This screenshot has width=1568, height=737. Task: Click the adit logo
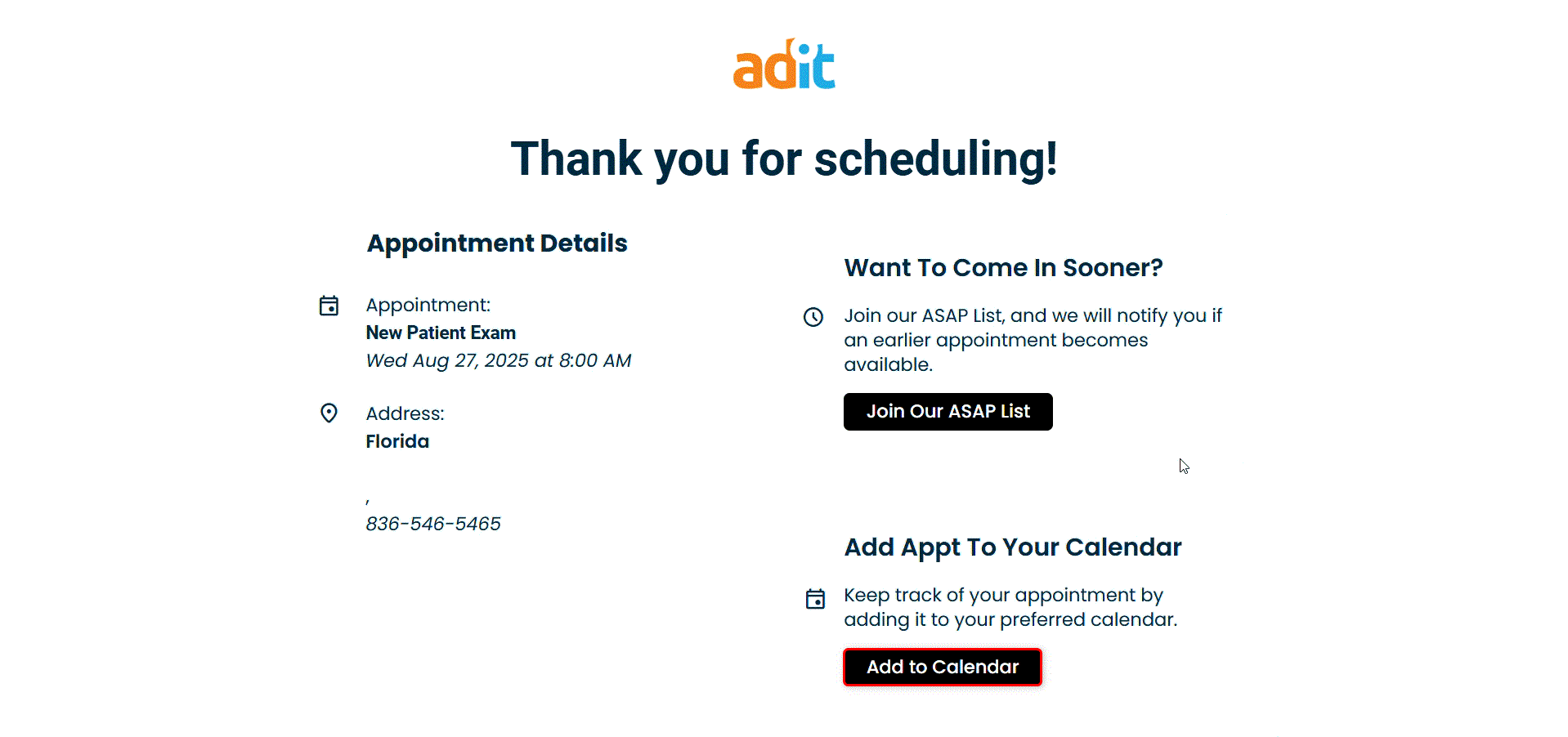click(784, 65)
